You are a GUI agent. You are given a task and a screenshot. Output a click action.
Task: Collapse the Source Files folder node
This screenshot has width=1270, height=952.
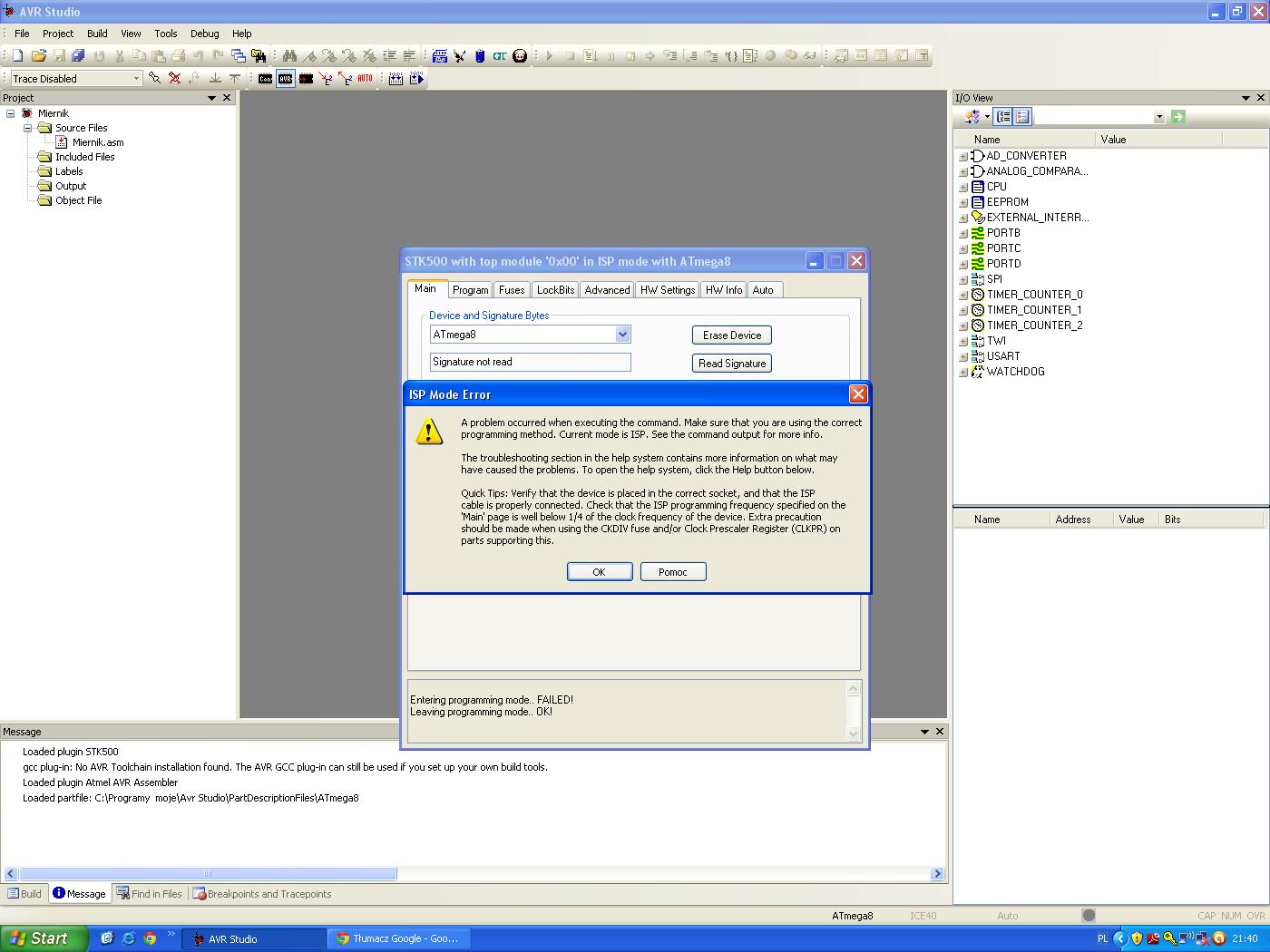(x=28, y=128)
